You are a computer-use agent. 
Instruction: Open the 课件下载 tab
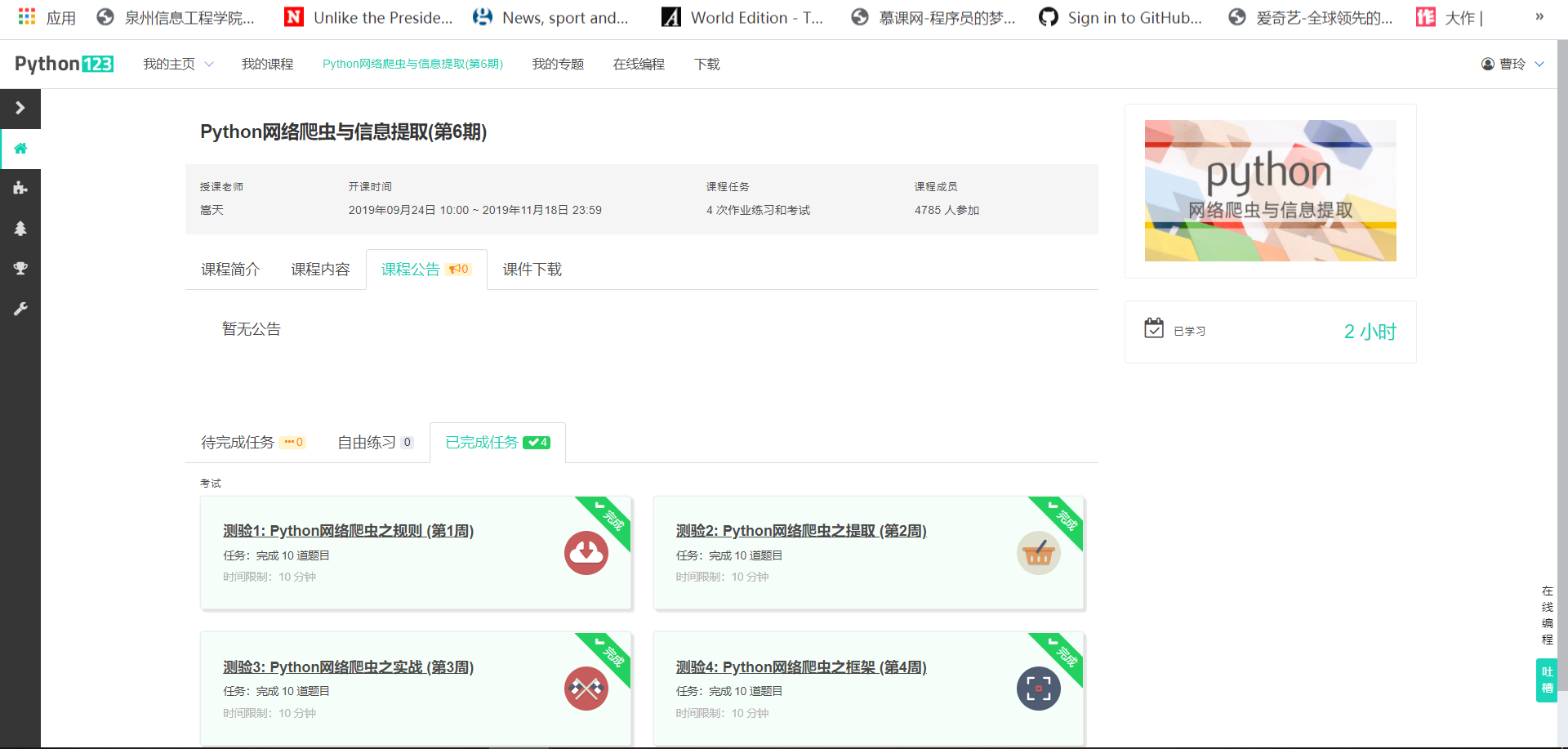tap(532, 269)
